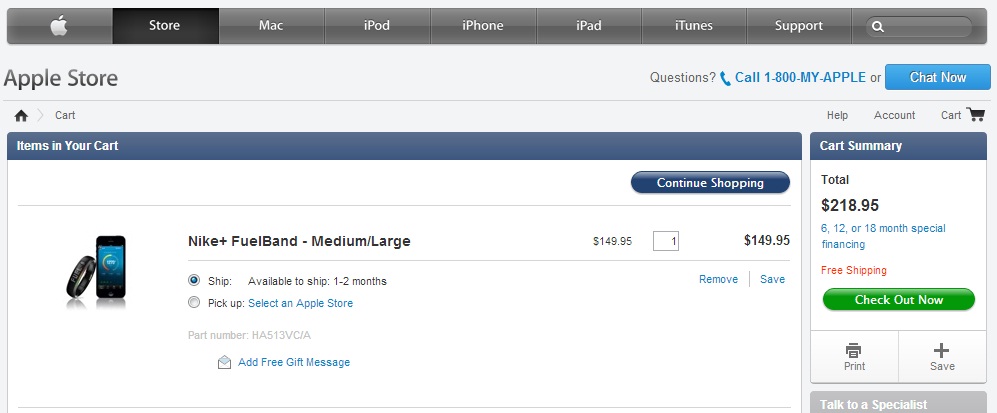Click the search magnifier icon
Screen dimensions: 997x413
tap(878, 27)
